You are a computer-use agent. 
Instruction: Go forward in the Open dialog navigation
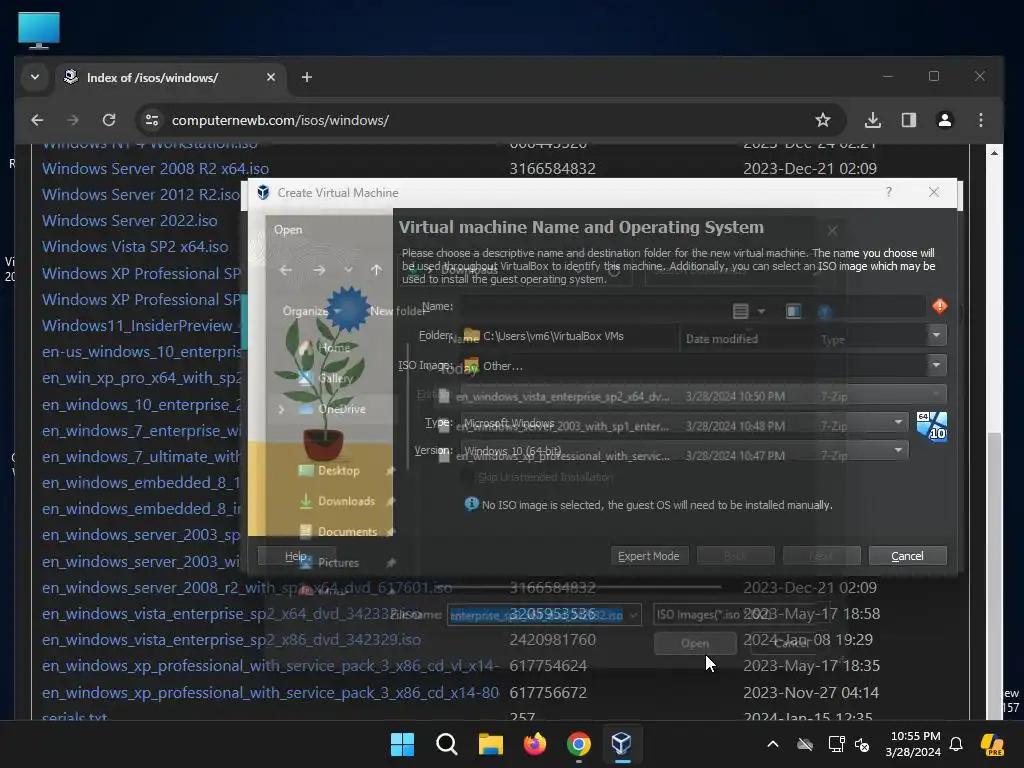coord(319,270)
